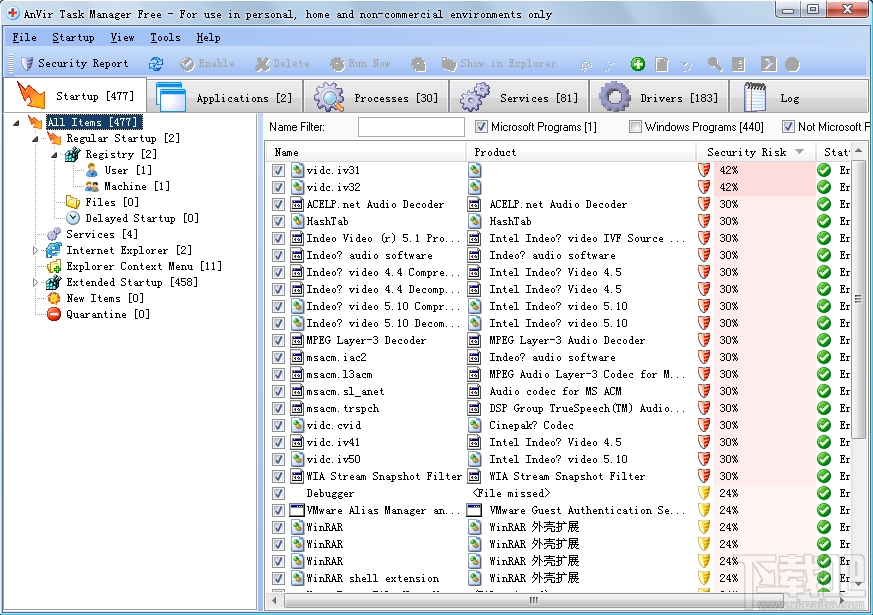
Task: Click the Security Report button
Action: 75,64
